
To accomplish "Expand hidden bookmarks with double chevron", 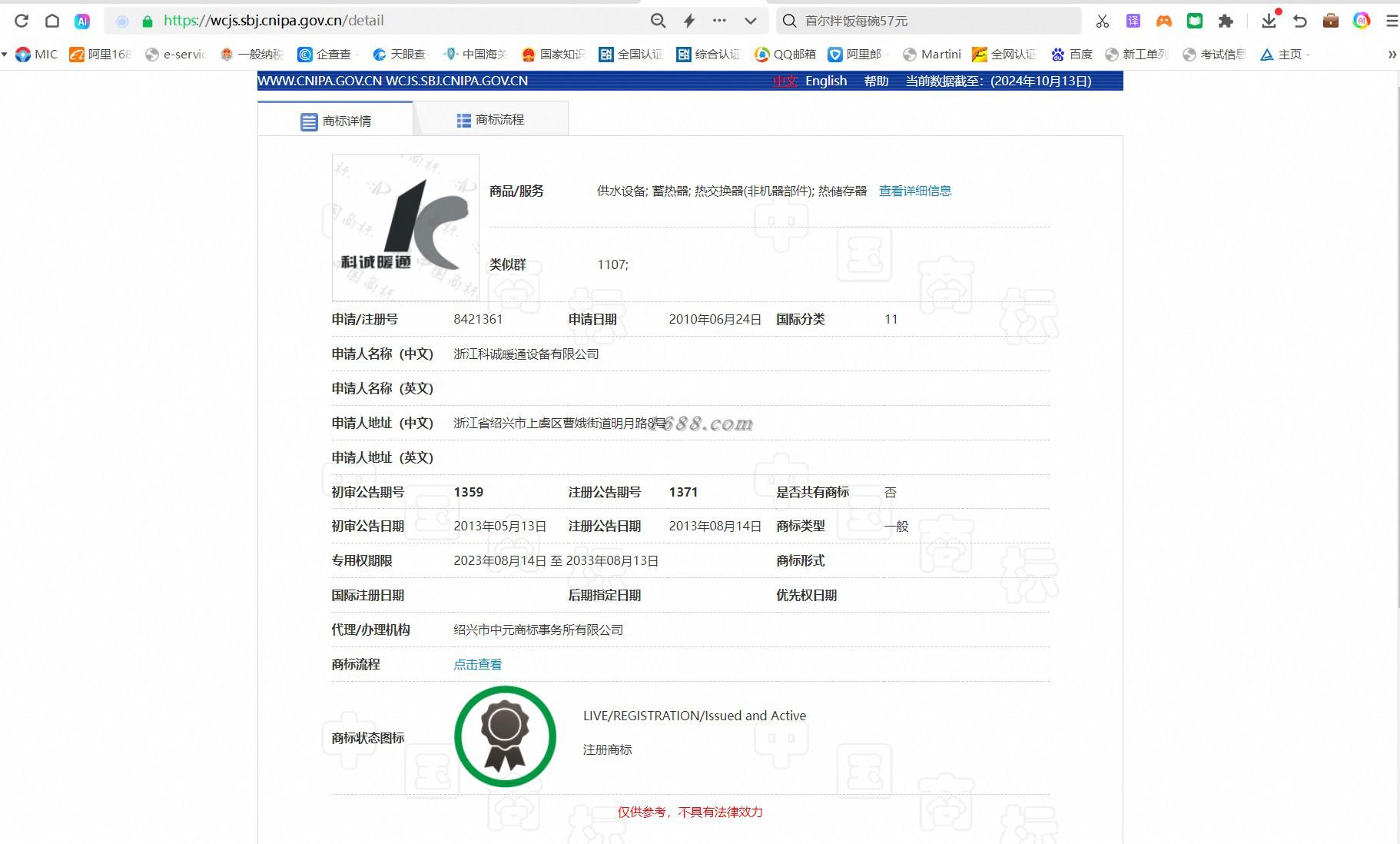I will point(1392,54).
